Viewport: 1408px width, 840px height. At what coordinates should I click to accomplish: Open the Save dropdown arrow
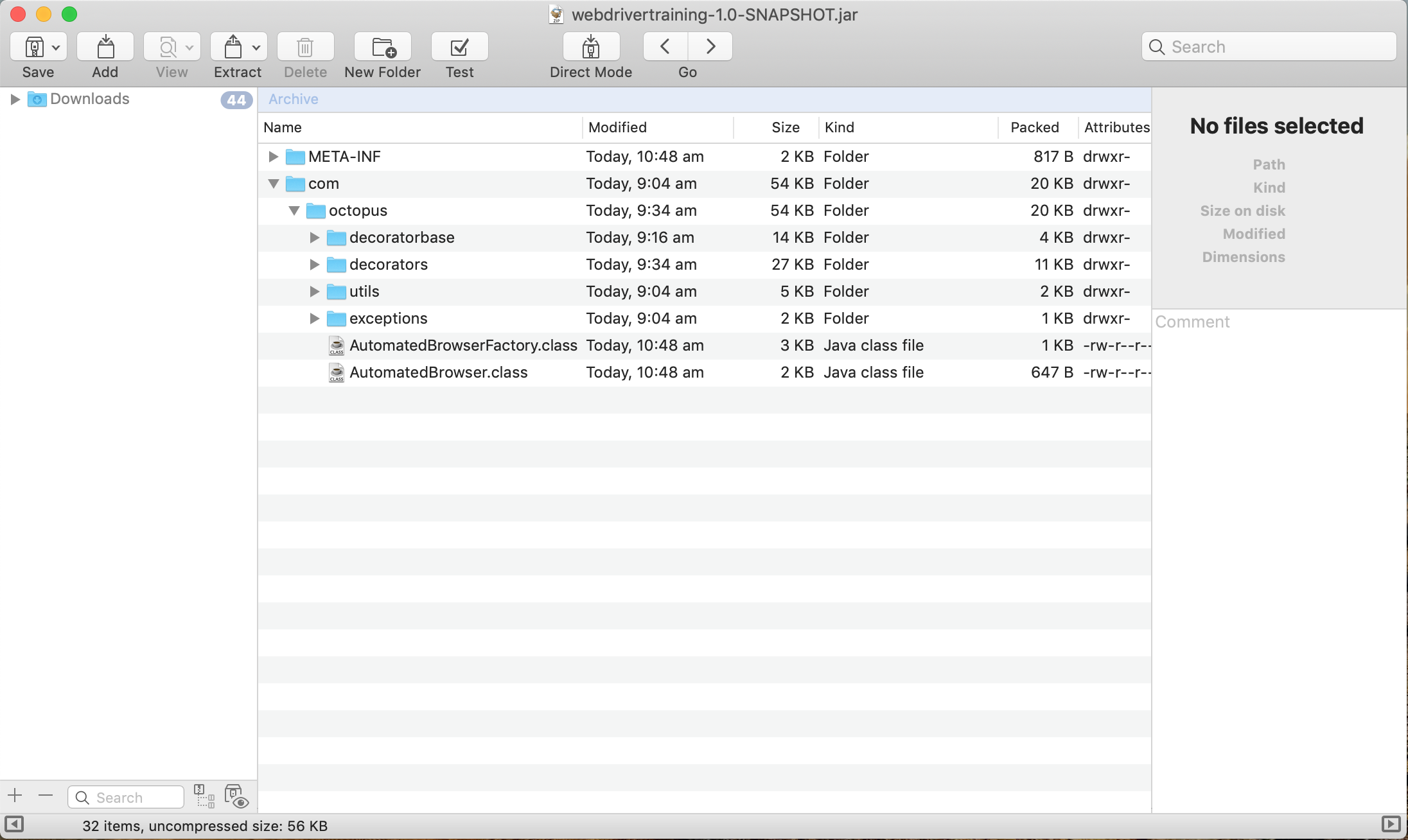pos(56,48)
